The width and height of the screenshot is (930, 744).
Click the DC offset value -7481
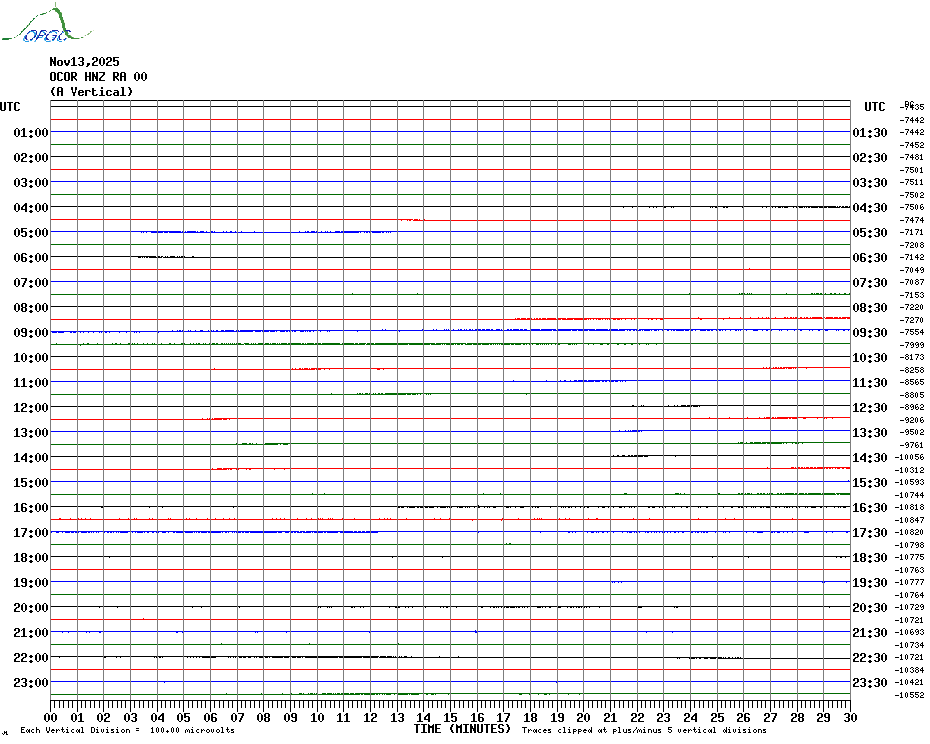click(x=912, y=157)
